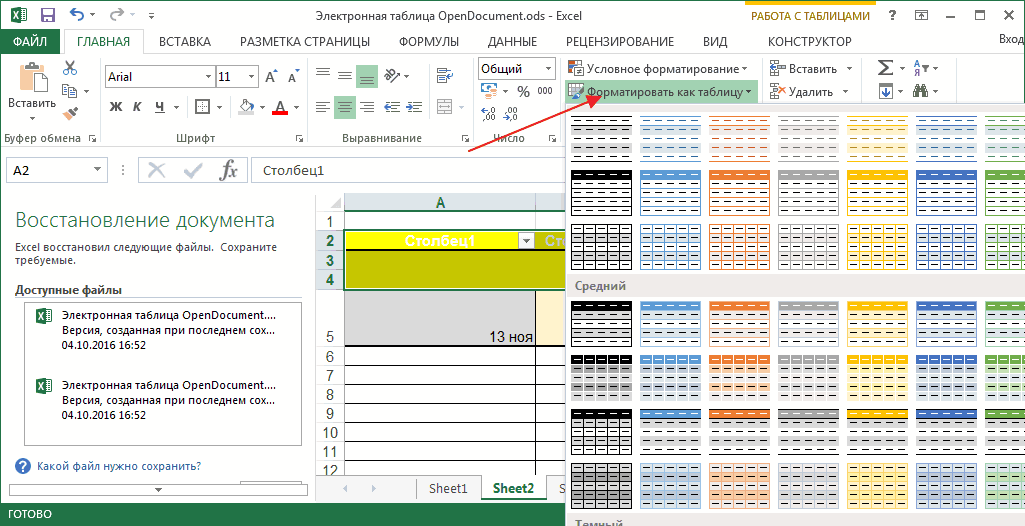Switch to the ВСТАВКА ribbon tab

[x=184, y=41]
